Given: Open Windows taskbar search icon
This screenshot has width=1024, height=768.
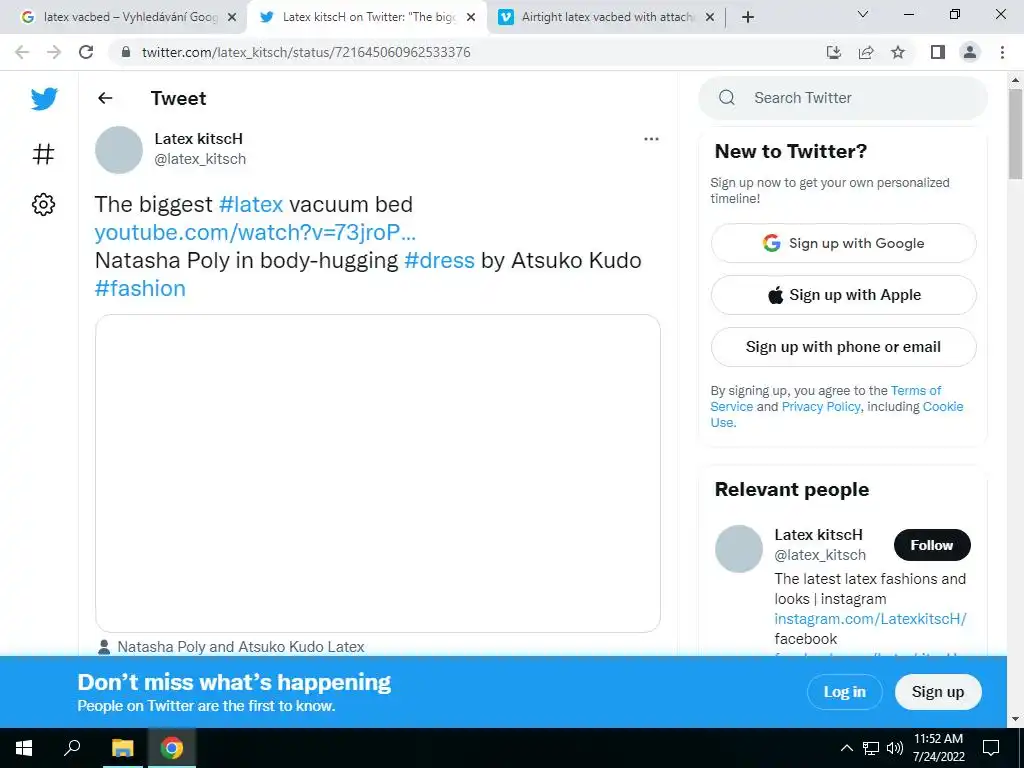Looking at the screenshot, I should click(x=72, y=748).
